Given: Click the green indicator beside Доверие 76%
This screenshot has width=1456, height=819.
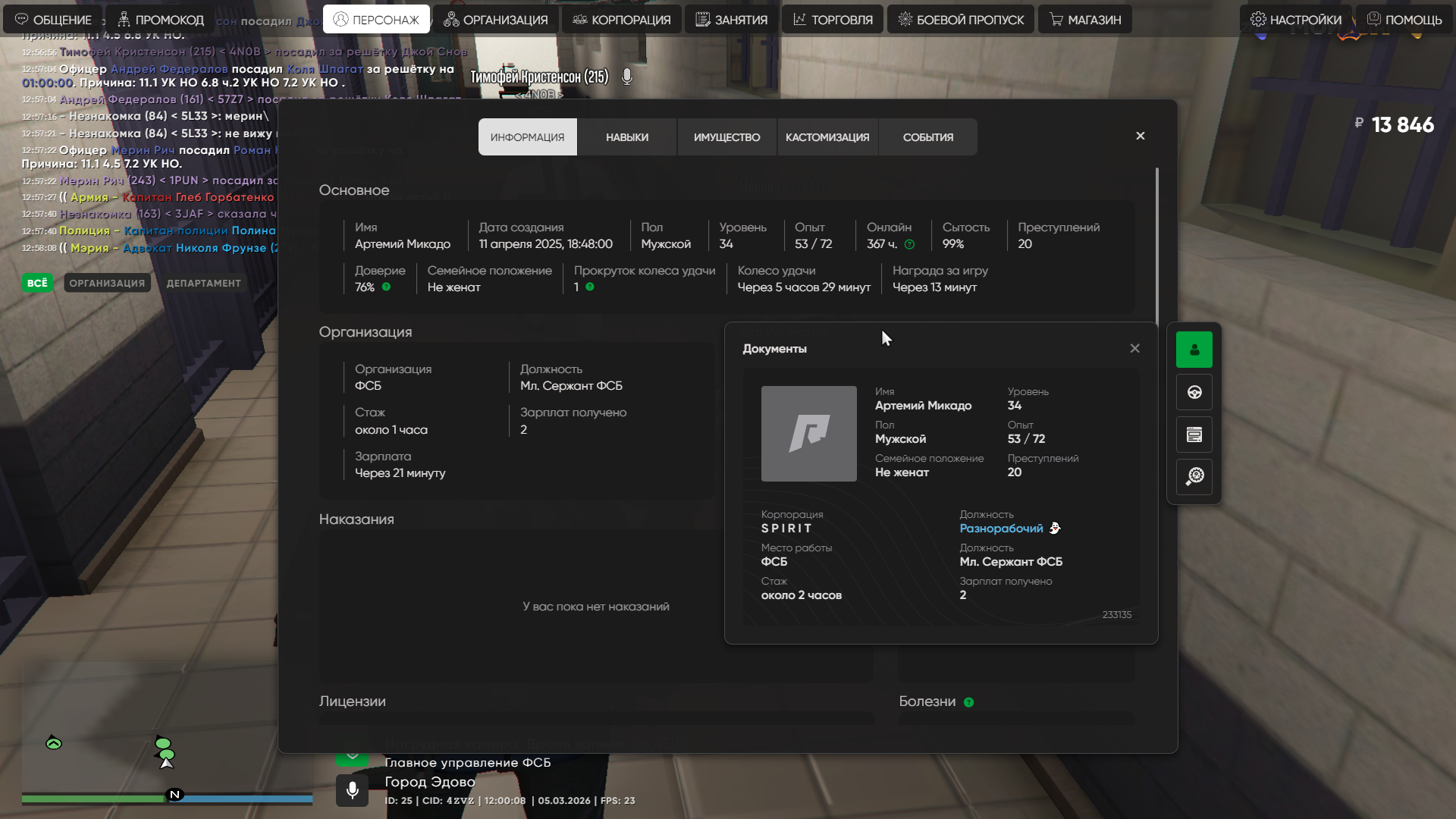Looking at the screenshot, I should click(x=386, y=287).
